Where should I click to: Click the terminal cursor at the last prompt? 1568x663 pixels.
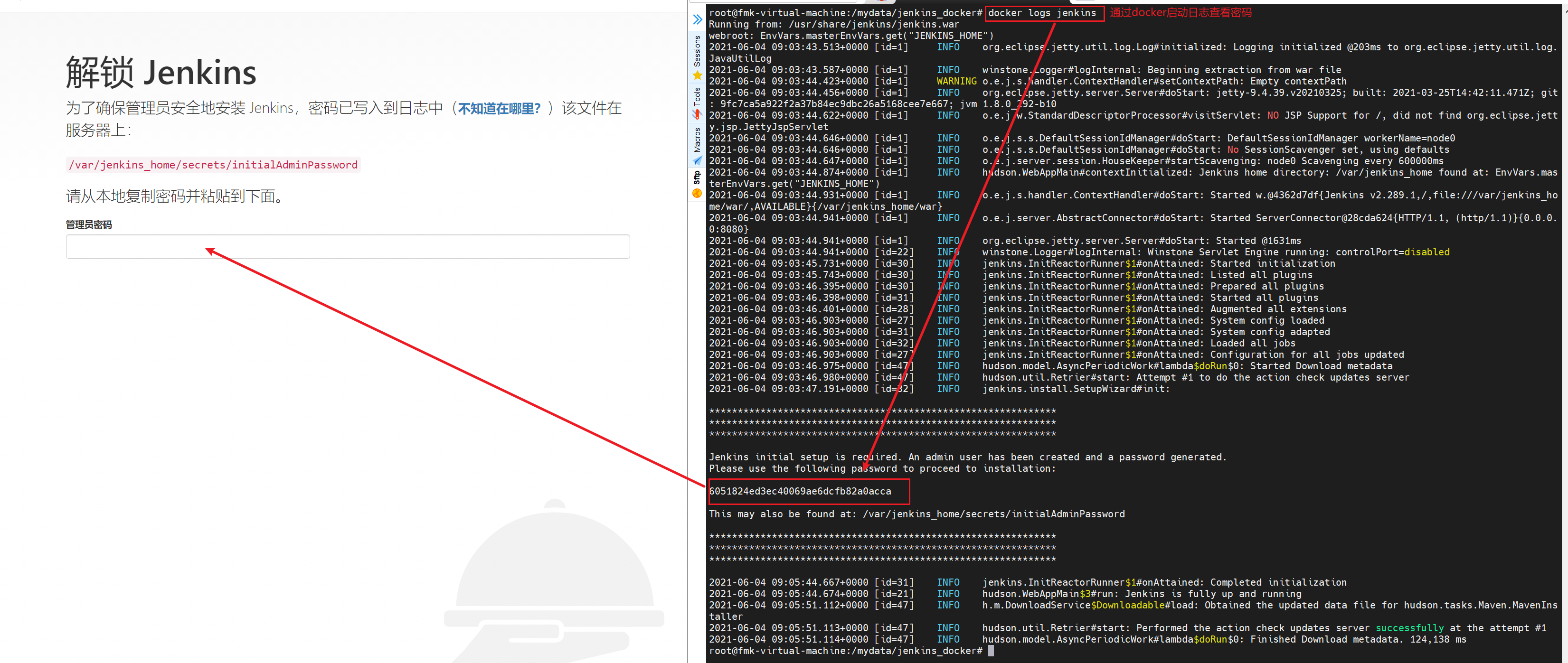[x=991, y=650]
